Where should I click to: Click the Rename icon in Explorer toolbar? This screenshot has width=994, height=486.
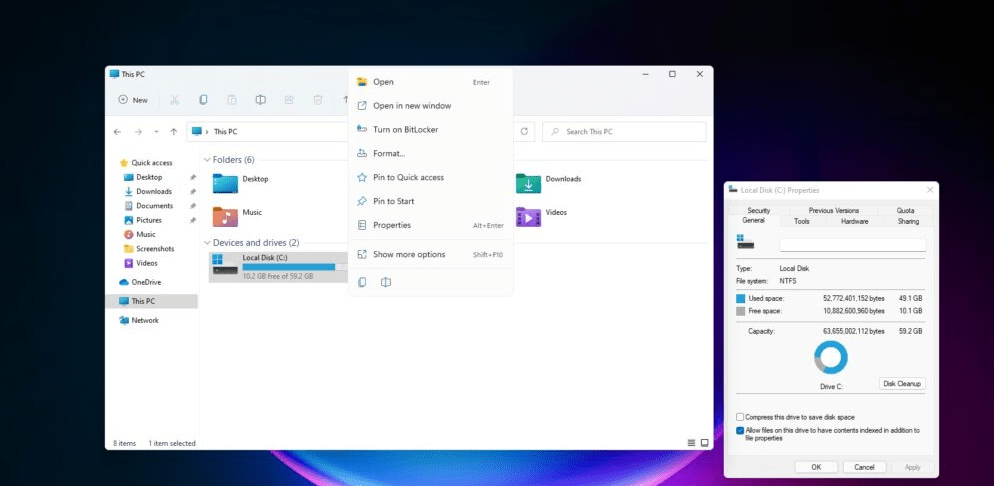(261, 100)
